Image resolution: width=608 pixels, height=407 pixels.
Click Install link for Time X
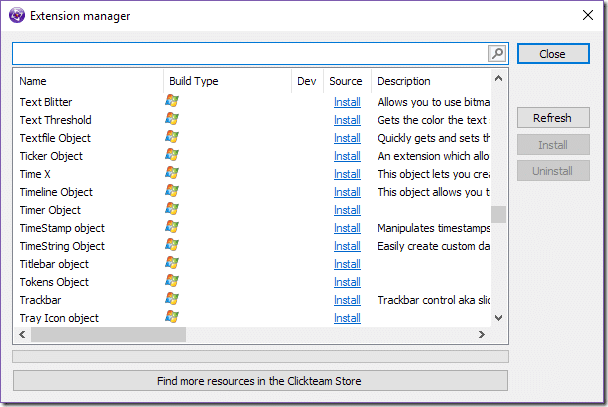pyautogui.click(x=347, y=174)
